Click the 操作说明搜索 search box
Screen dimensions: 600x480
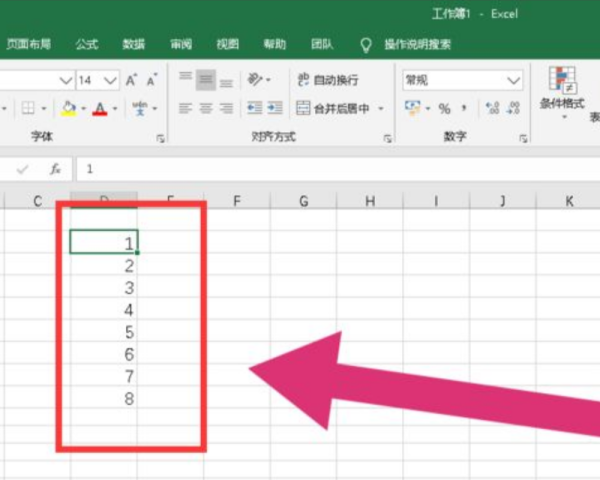click(417, 44)
